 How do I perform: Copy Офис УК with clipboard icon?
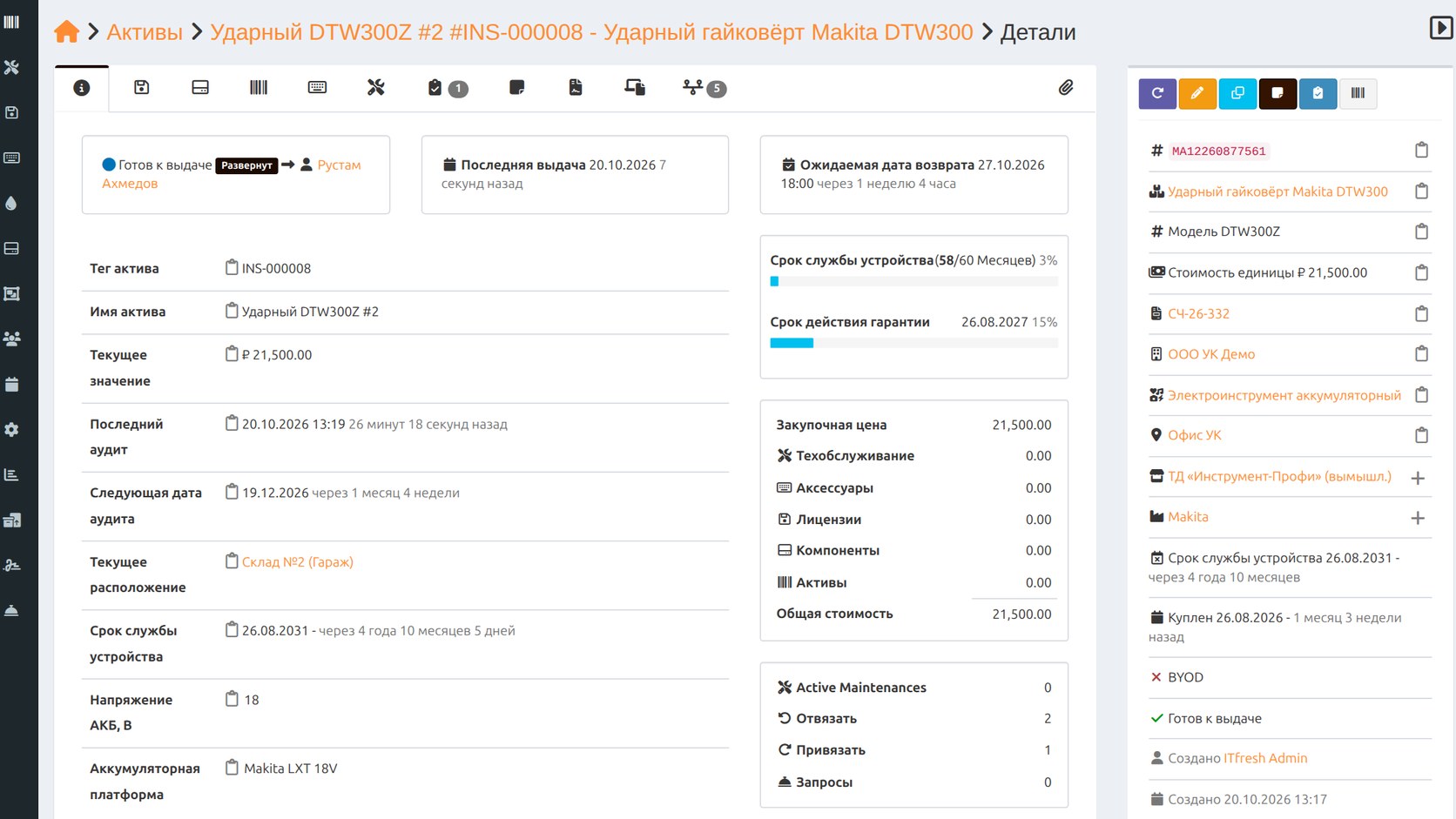tap(1421, 435)
